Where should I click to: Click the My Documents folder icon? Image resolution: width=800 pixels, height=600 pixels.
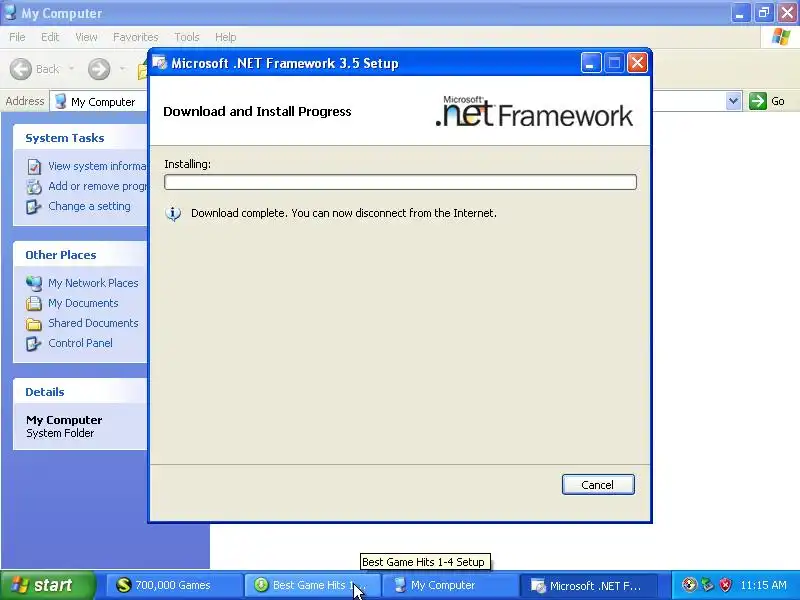coord(34,304)
